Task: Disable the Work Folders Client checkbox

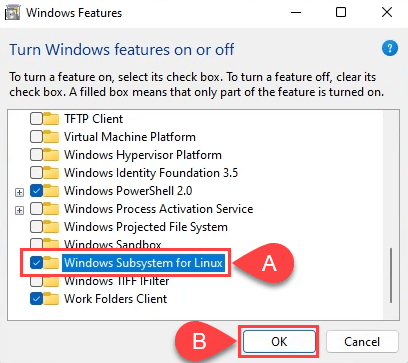Action: [x=36, y=299]
